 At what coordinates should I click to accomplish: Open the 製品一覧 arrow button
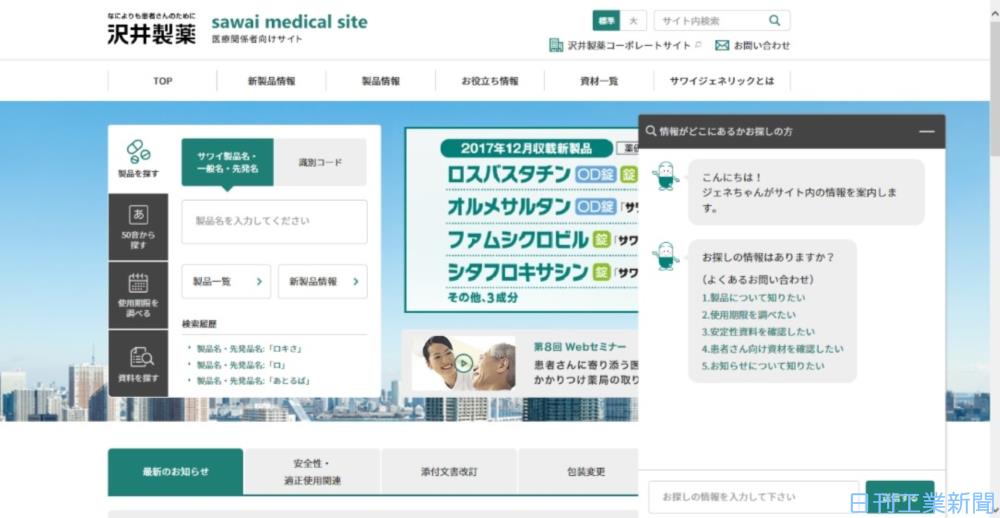pyautogui.click(x=226, y=282)
